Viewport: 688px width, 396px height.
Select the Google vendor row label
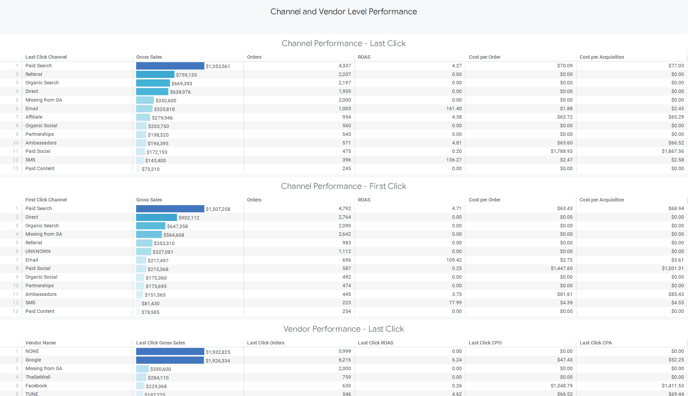click(x=33, y=360)
